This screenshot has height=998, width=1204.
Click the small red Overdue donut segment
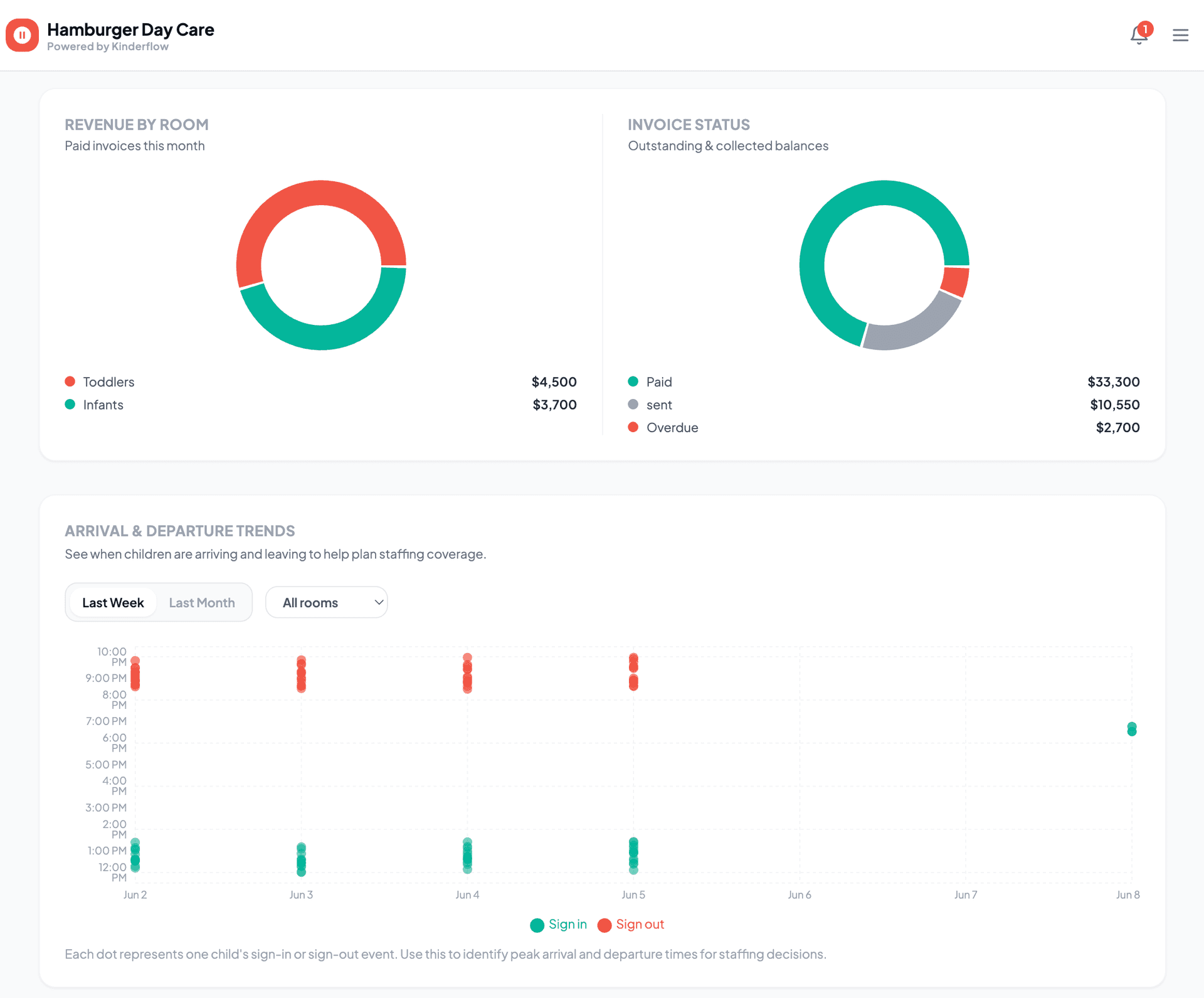coord(956,282)
